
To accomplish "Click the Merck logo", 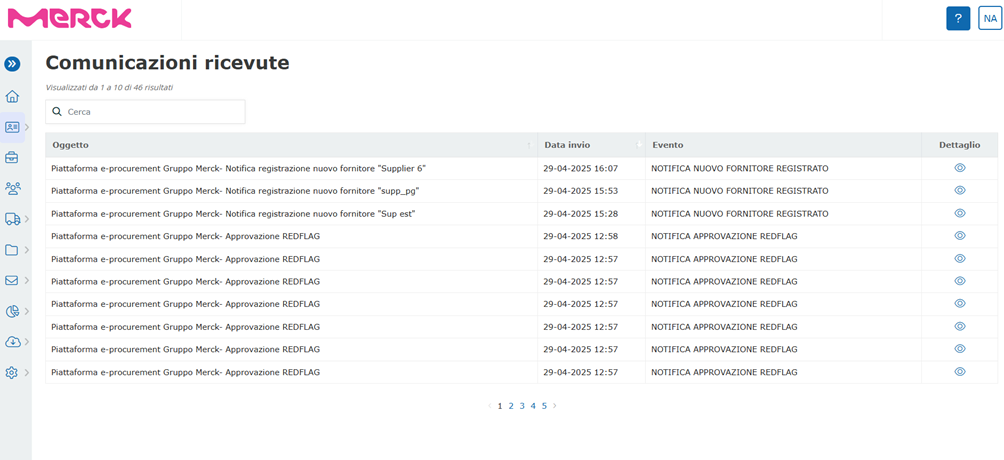I will coord(70,19).
